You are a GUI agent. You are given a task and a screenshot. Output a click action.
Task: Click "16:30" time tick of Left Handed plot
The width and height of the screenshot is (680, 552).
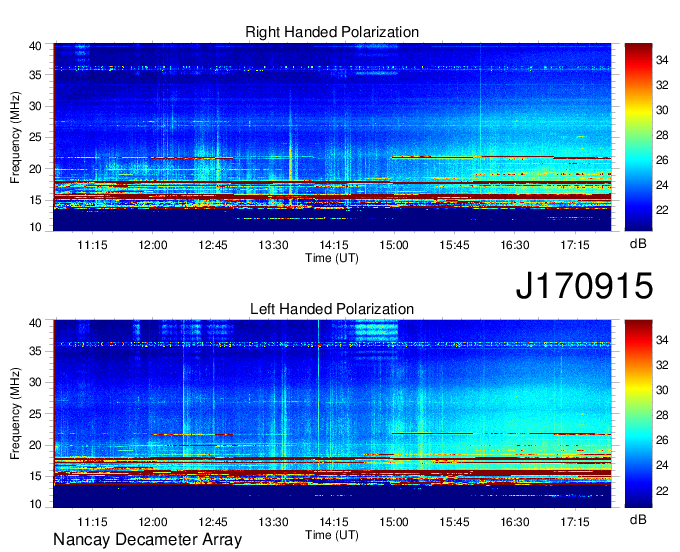tap(514, 522)
